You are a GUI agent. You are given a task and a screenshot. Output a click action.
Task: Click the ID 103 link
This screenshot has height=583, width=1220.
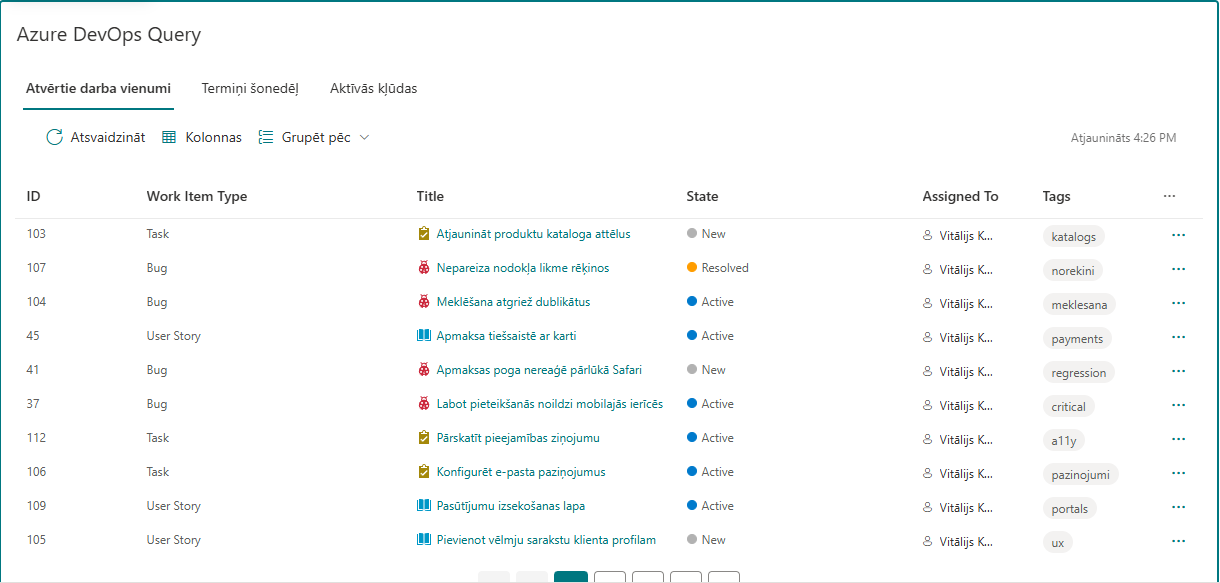point(36,234)
